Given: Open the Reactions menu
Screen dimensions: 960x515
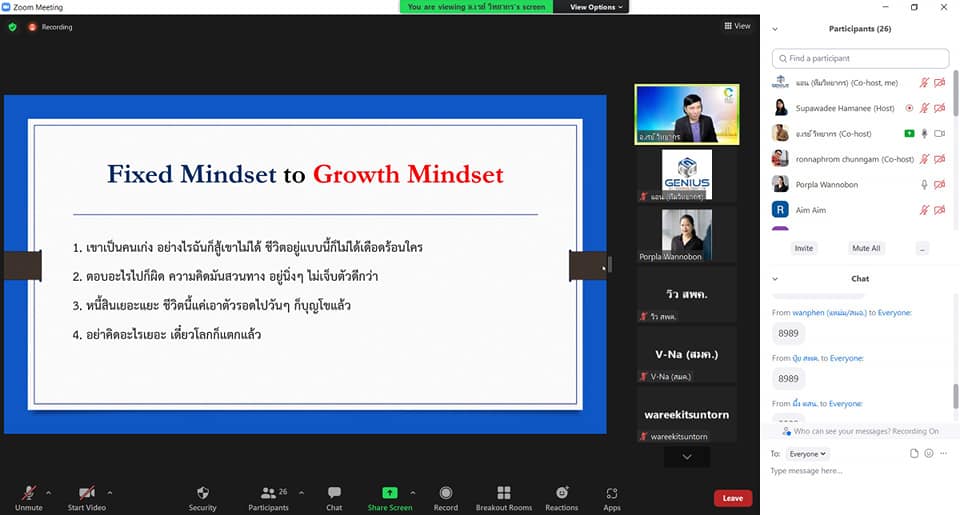Looking at the screenshot, I should tap(562, 497).
